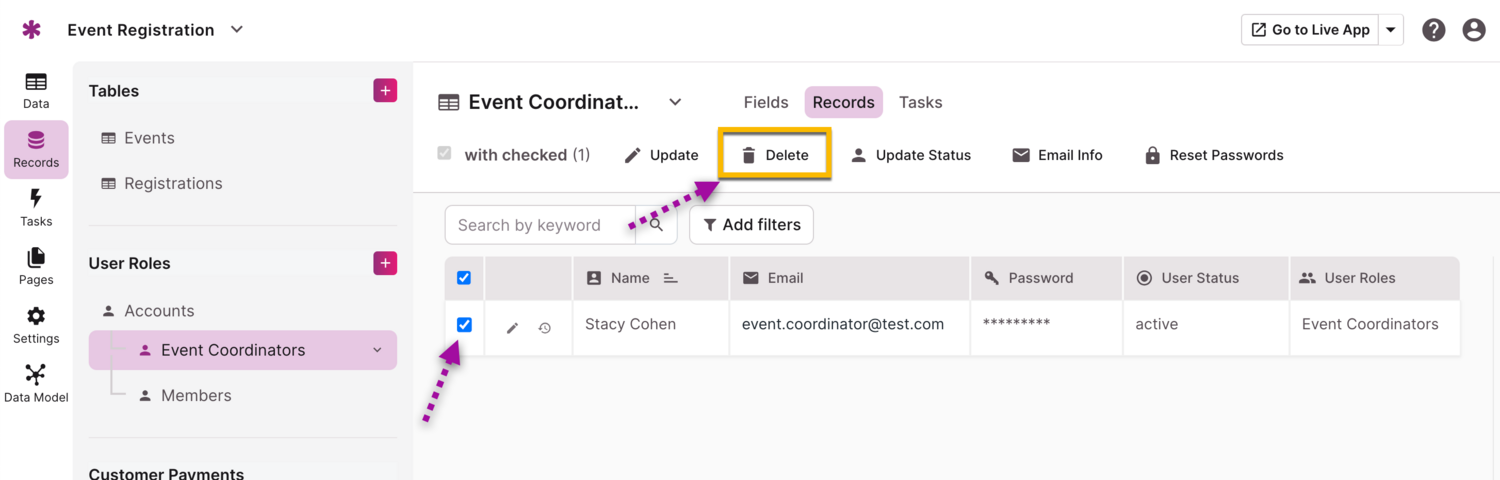1500x480 pixels.
Task: Open the Tasks lightning icon in sidebar
Action: pos(36,207)
